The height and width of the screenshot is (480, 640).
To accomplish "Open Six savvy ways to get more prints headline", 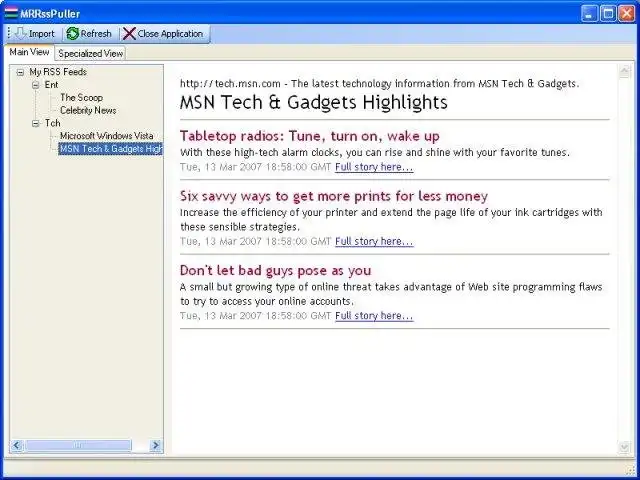I will coord(333,196).
